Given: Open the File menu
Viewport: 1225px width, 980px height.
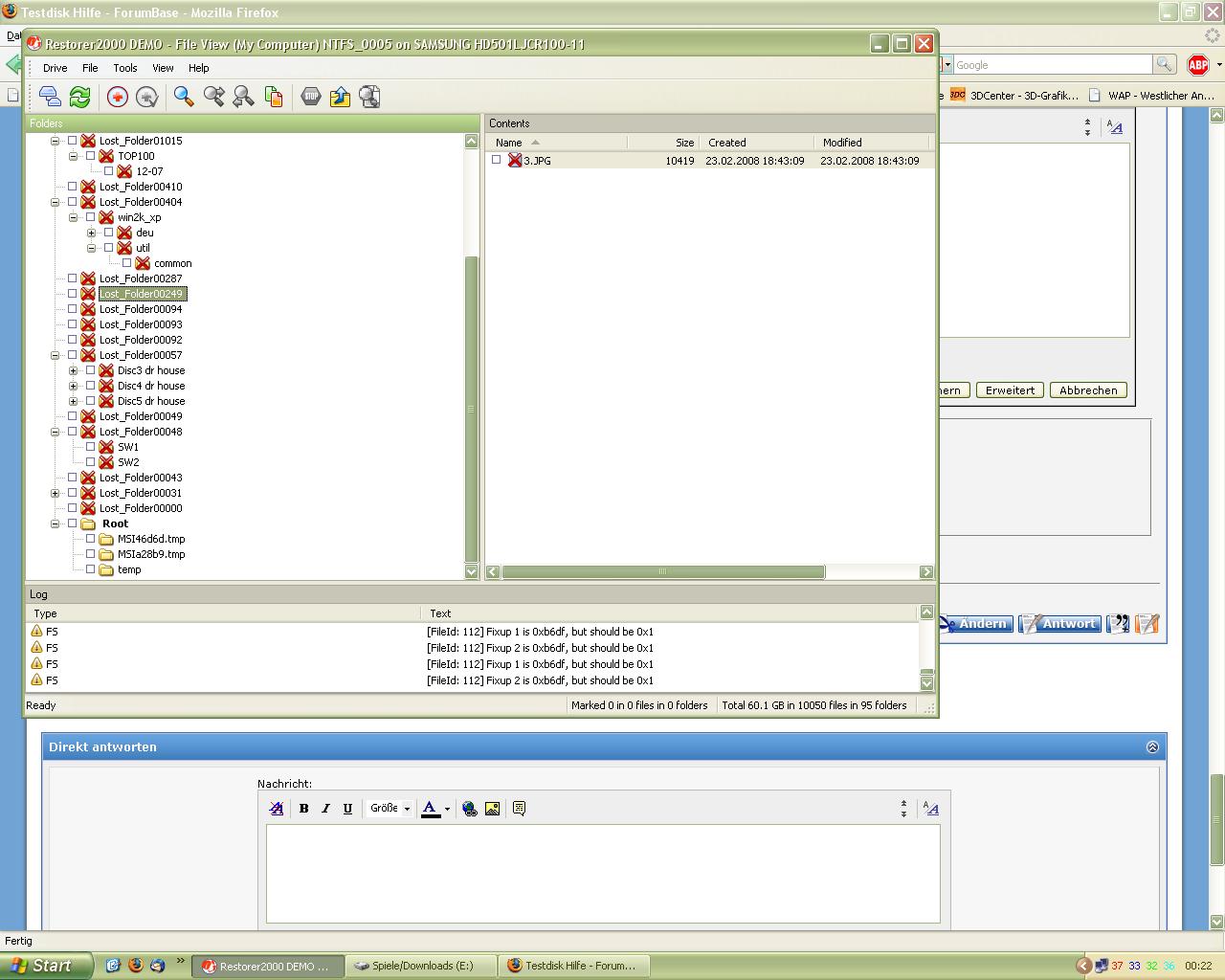Looking at the screenshot, I should coord(90,68).
